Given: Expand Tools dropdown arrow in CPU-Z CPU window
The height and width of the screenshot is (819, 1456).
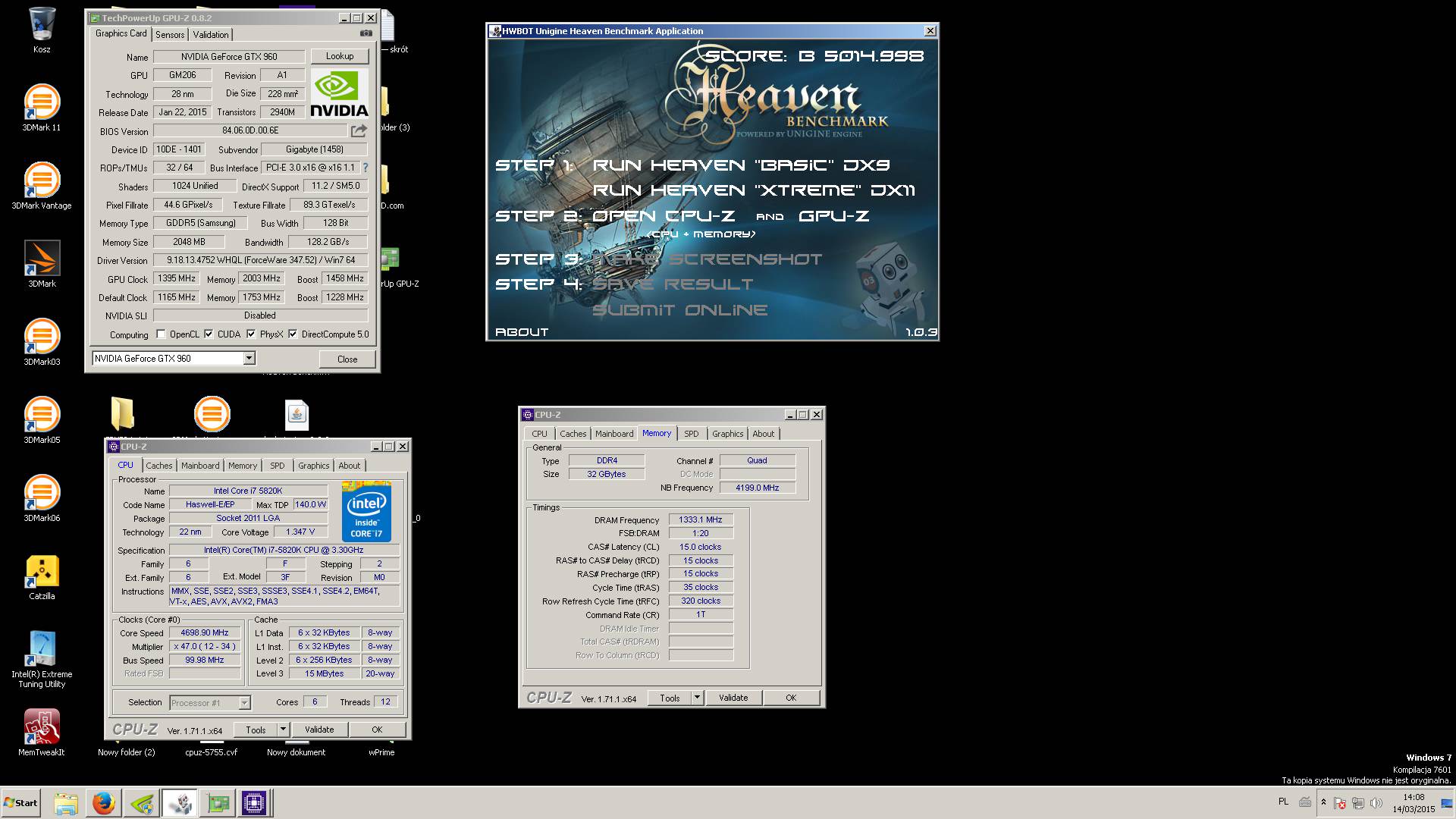Looking at the screenshot, I should coord(283,730).
